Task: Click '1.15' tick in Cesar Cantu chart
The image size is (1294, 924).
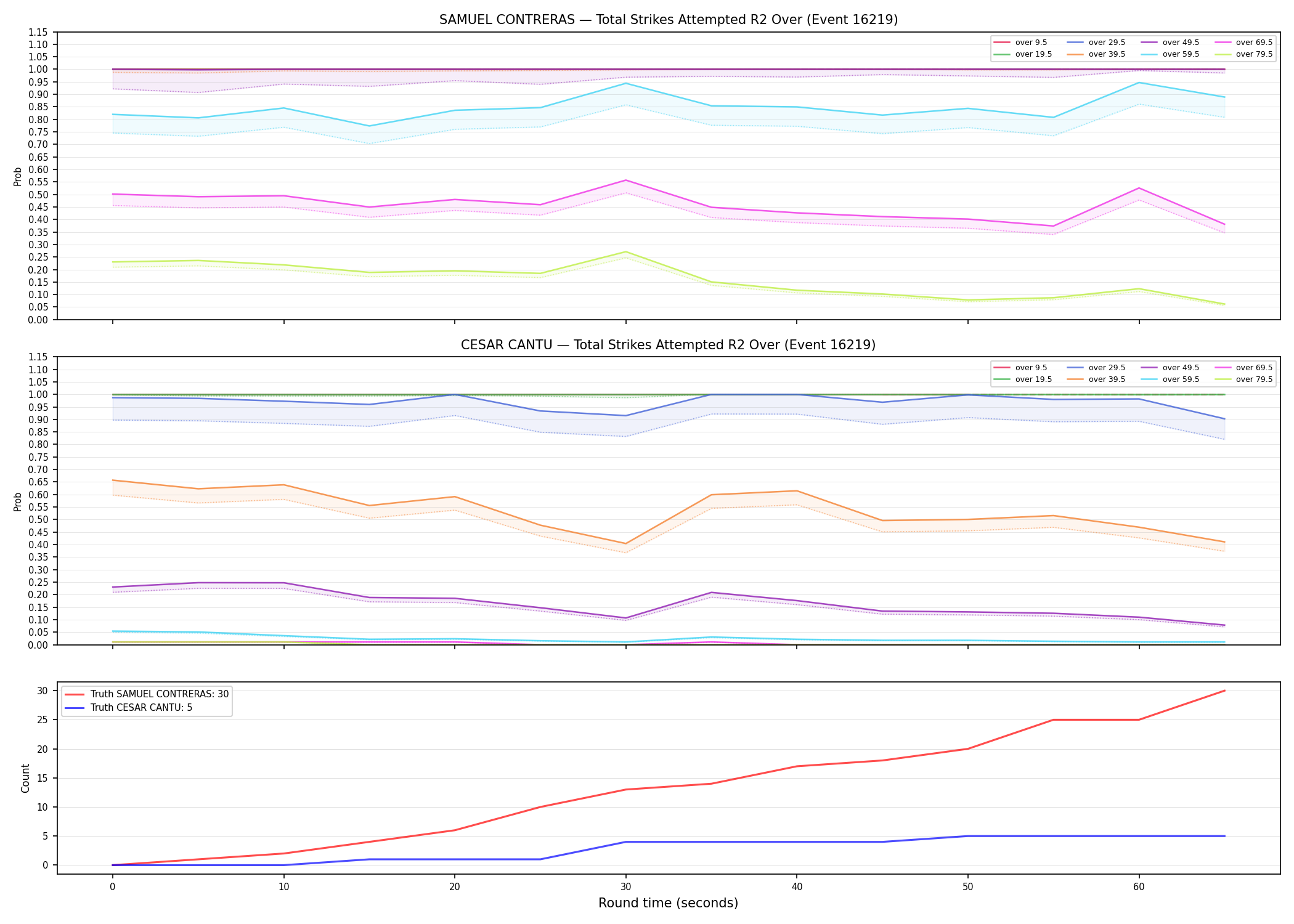Action: pos(39,357)
